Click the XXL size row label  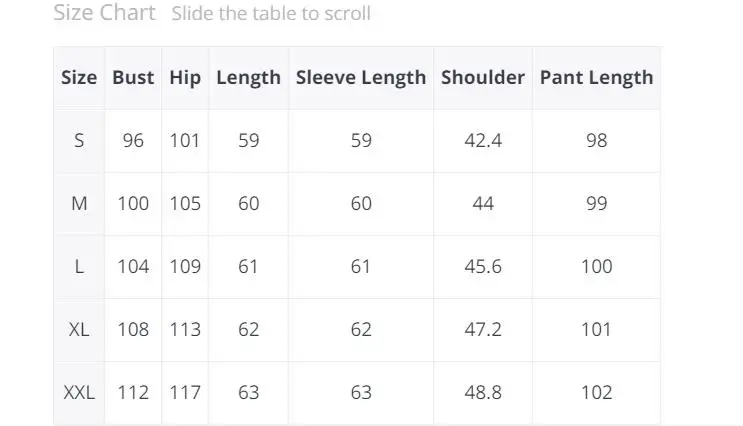(79, 392)
